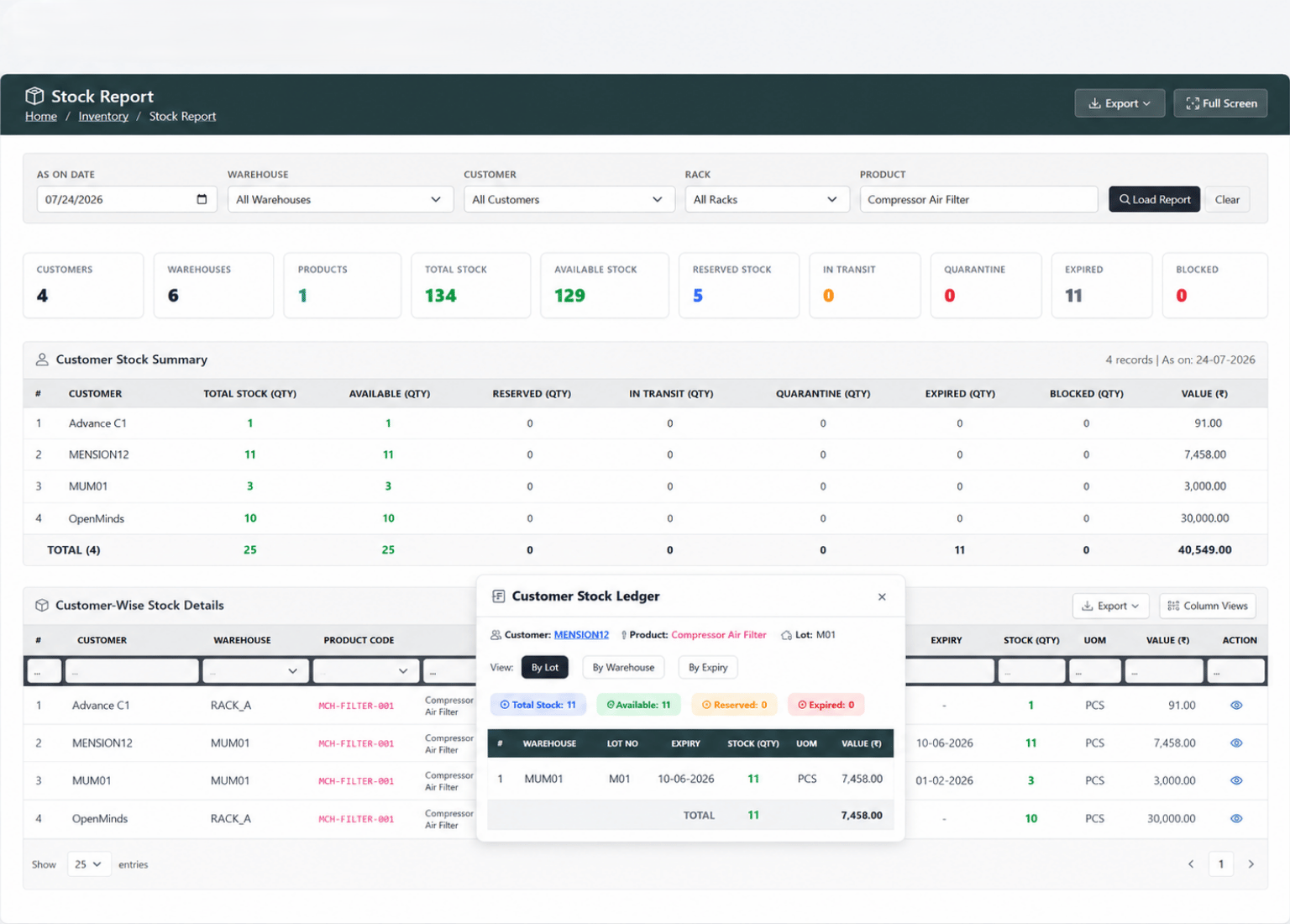Click OpenMinds in Customer Stock Summary

(x=97, y=519)
